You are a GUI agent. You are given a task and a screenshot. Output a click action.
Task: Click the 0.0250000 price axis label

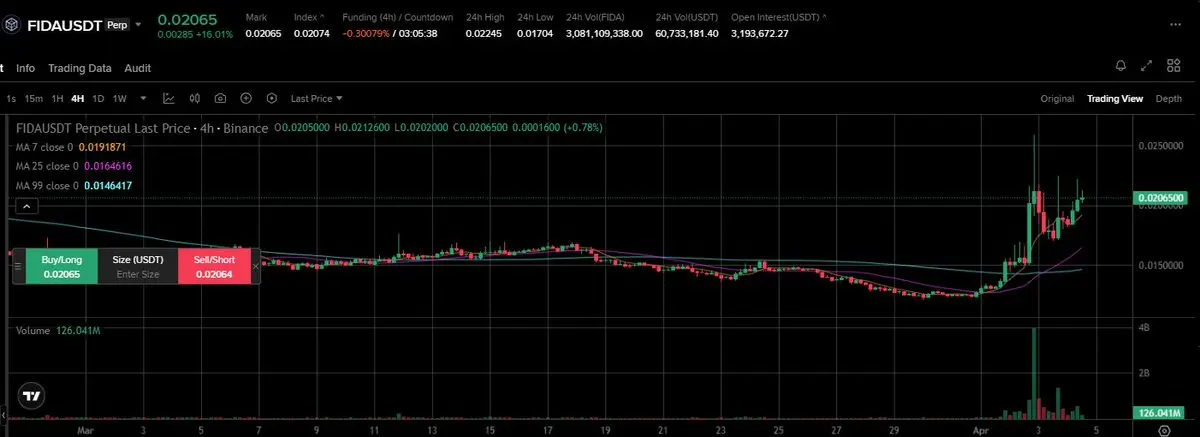[x=1160, y=146]
